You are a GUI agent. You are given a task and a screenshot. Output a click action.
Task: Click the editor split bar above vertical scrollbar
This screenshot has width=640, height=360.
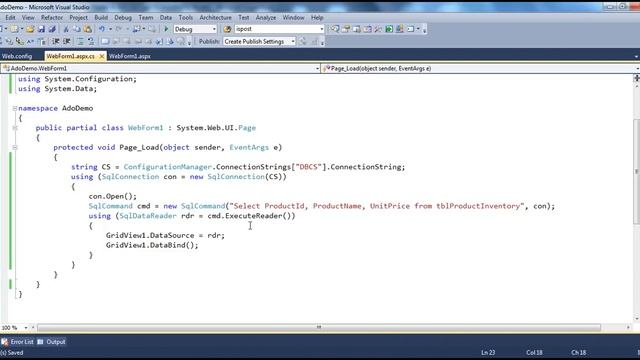point(636,78)
